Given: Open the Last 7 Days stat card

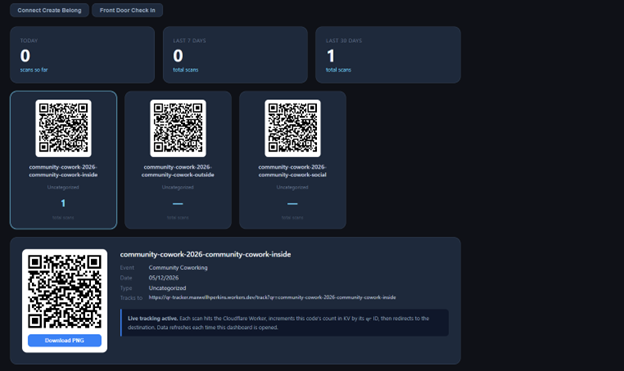Looking at the screenshot, I should (x=235, y=55).
